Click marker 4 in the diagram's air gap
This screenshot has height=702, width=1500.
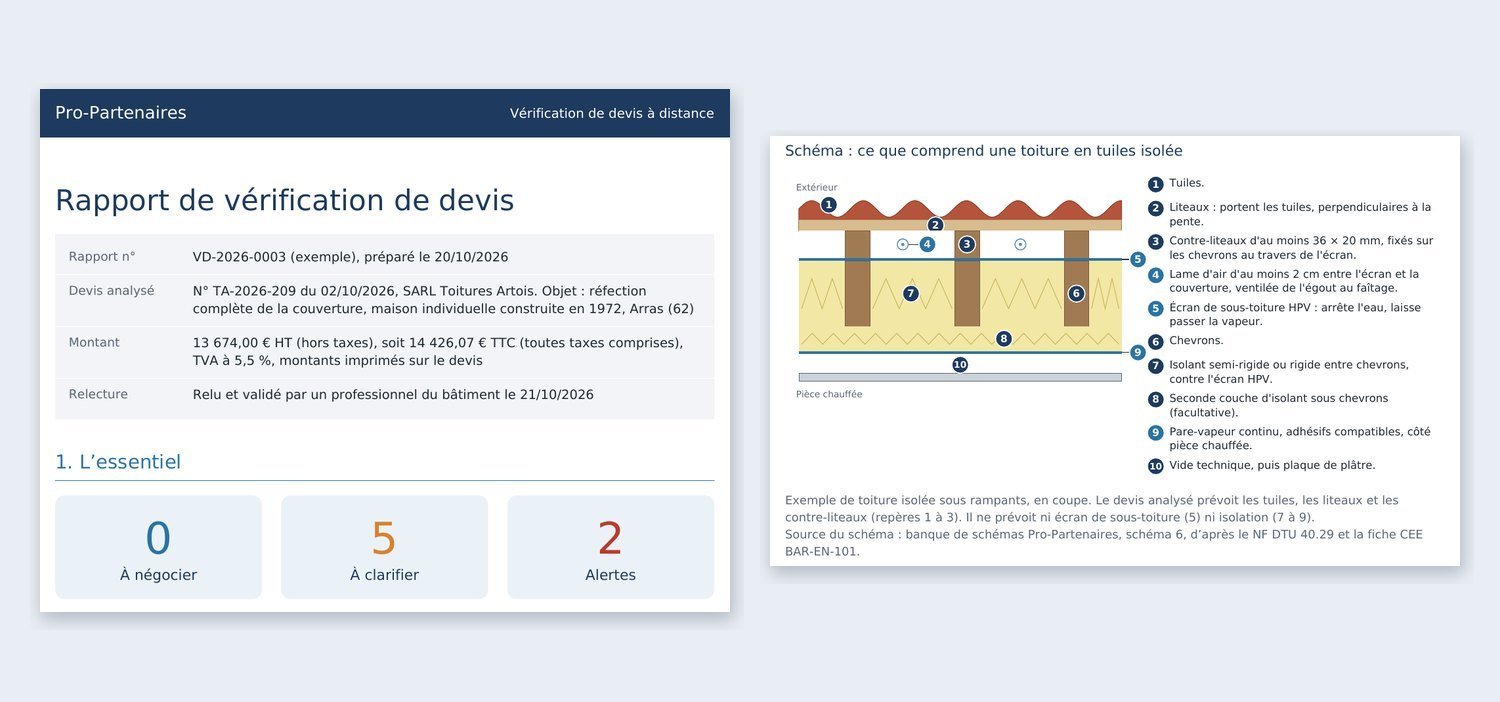tap(927, 244)
